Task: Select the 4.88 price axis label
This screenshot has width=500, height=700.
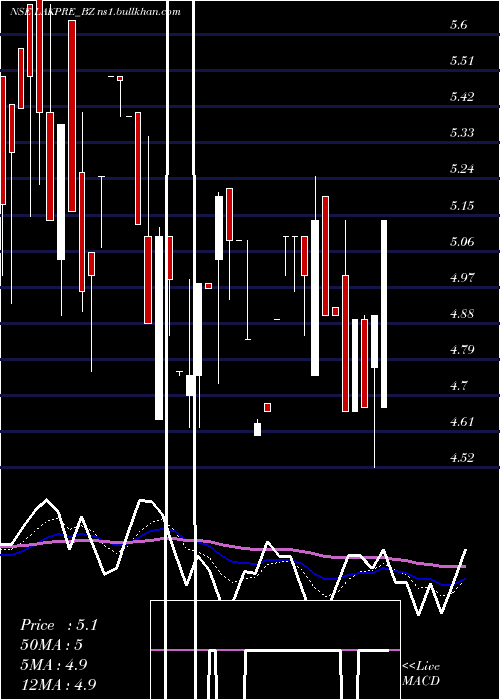Action: pyautogui.click(x=462, y=314)
